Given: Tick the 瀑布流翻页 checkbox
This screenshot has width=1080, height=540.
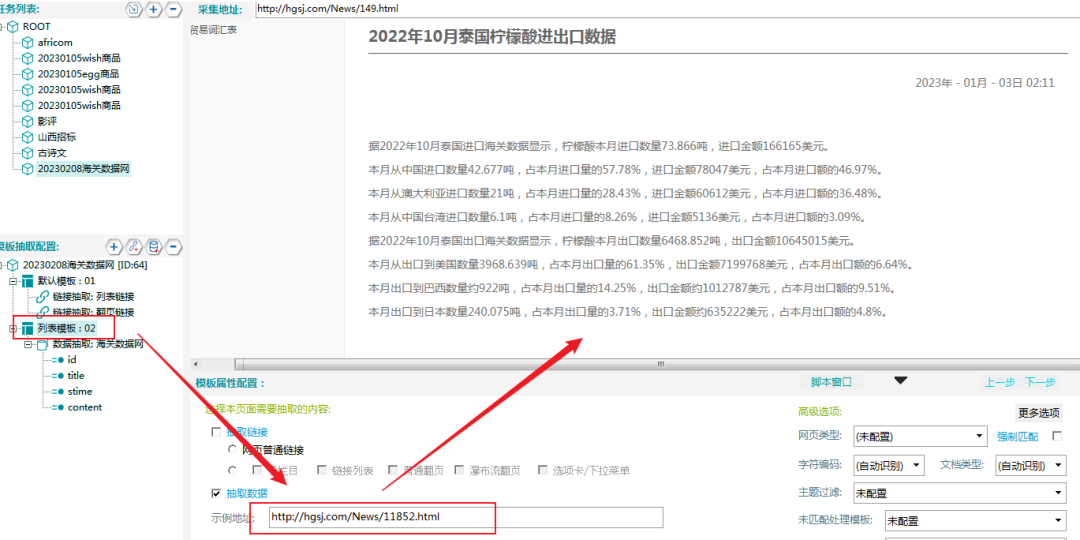Looking at the screenshot, I should (x=460, y=470).
